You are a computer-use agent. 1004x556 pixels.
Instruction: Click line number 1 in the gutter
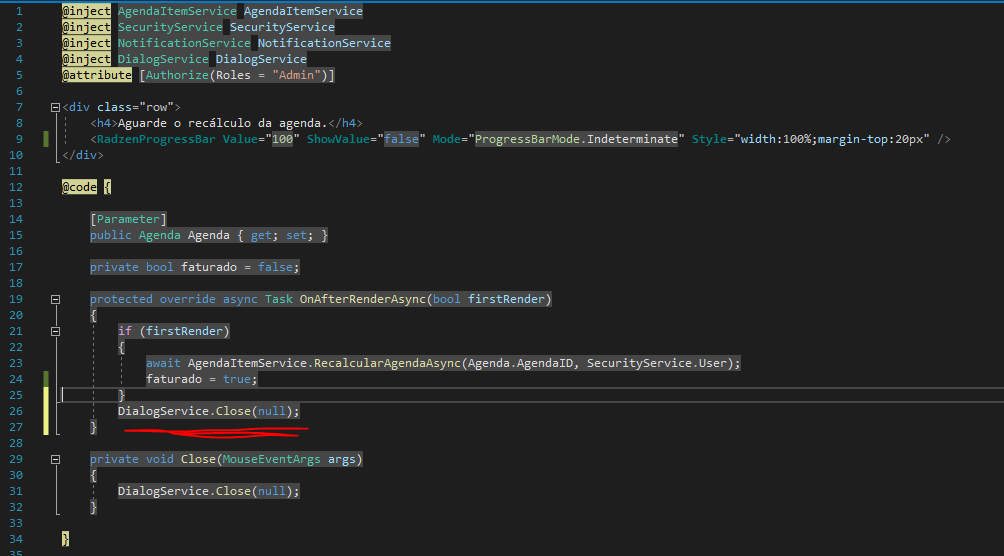tap(19, 11)
